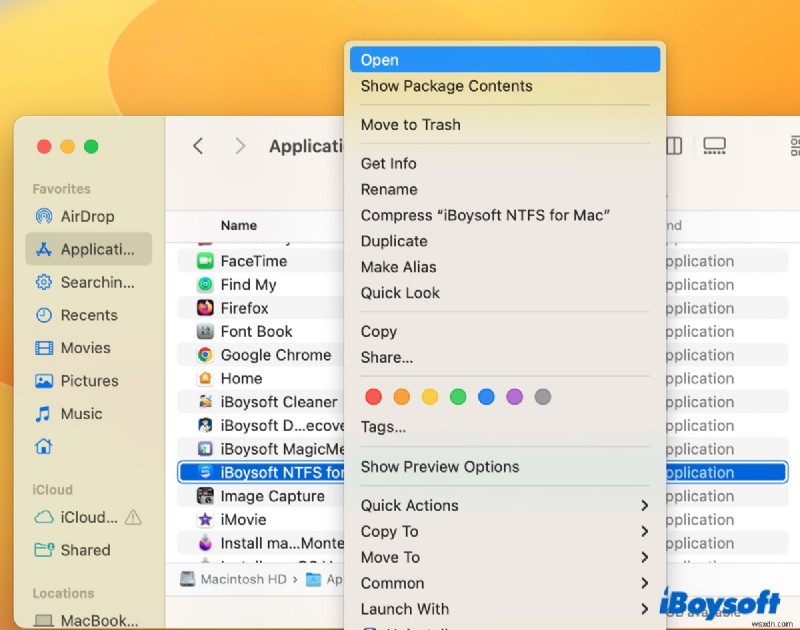Click the Google Chrome app icon
This screenshot has width=800, height=630.
[x=205, y=355]
